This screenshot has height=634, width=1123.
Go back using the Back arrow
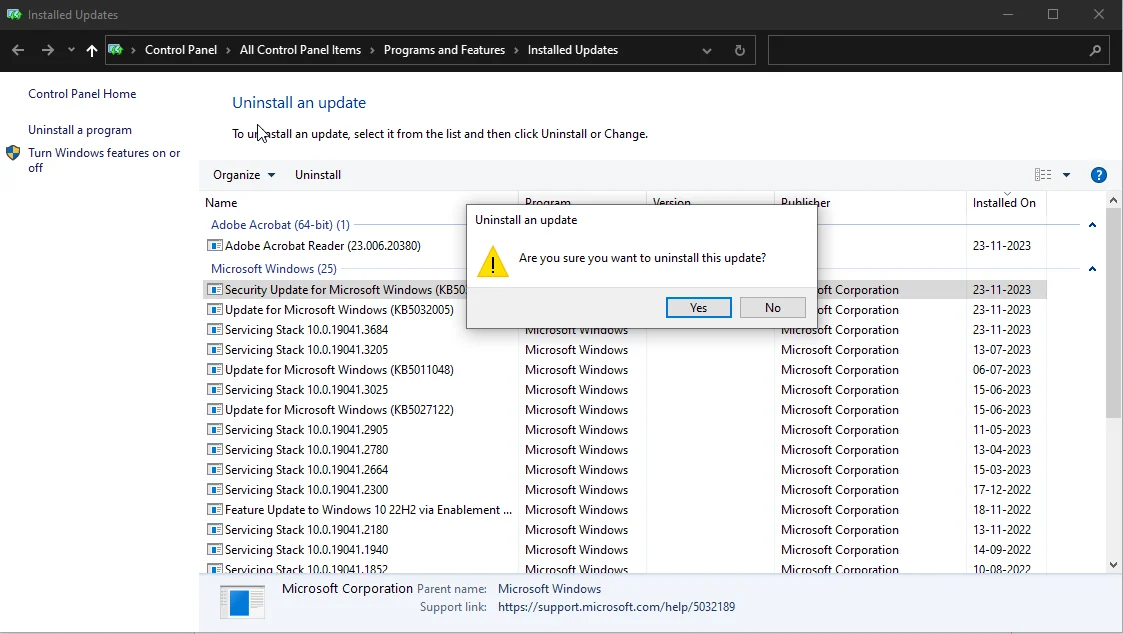(19, 50)
